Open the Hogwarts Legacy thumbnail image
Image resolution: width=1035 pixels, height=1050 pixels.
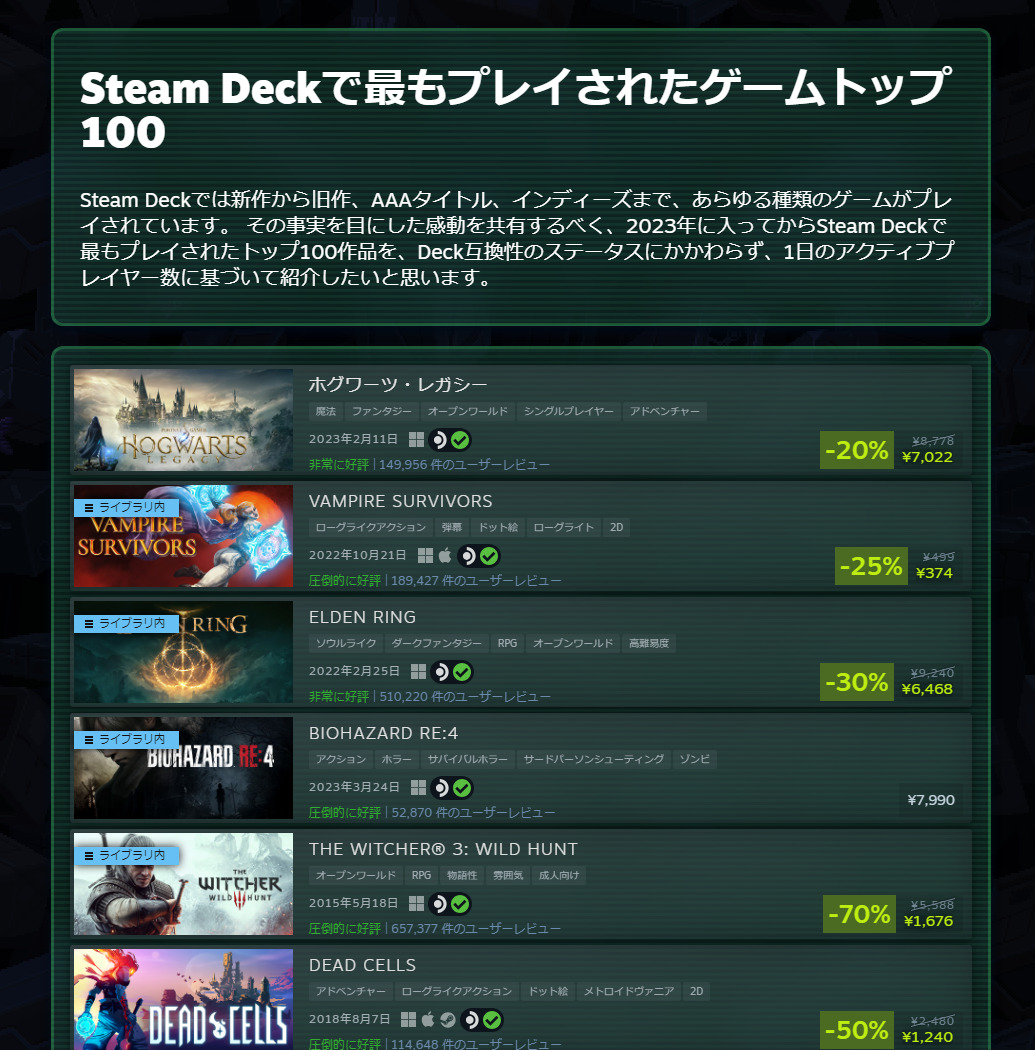[183, 420]
